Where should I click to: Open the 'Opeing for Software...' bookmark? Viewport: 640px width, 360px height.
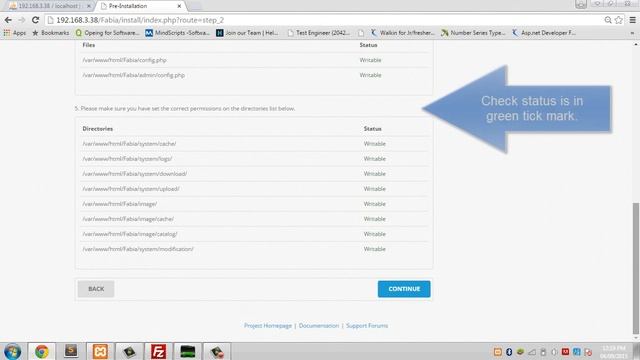(108, 33)
